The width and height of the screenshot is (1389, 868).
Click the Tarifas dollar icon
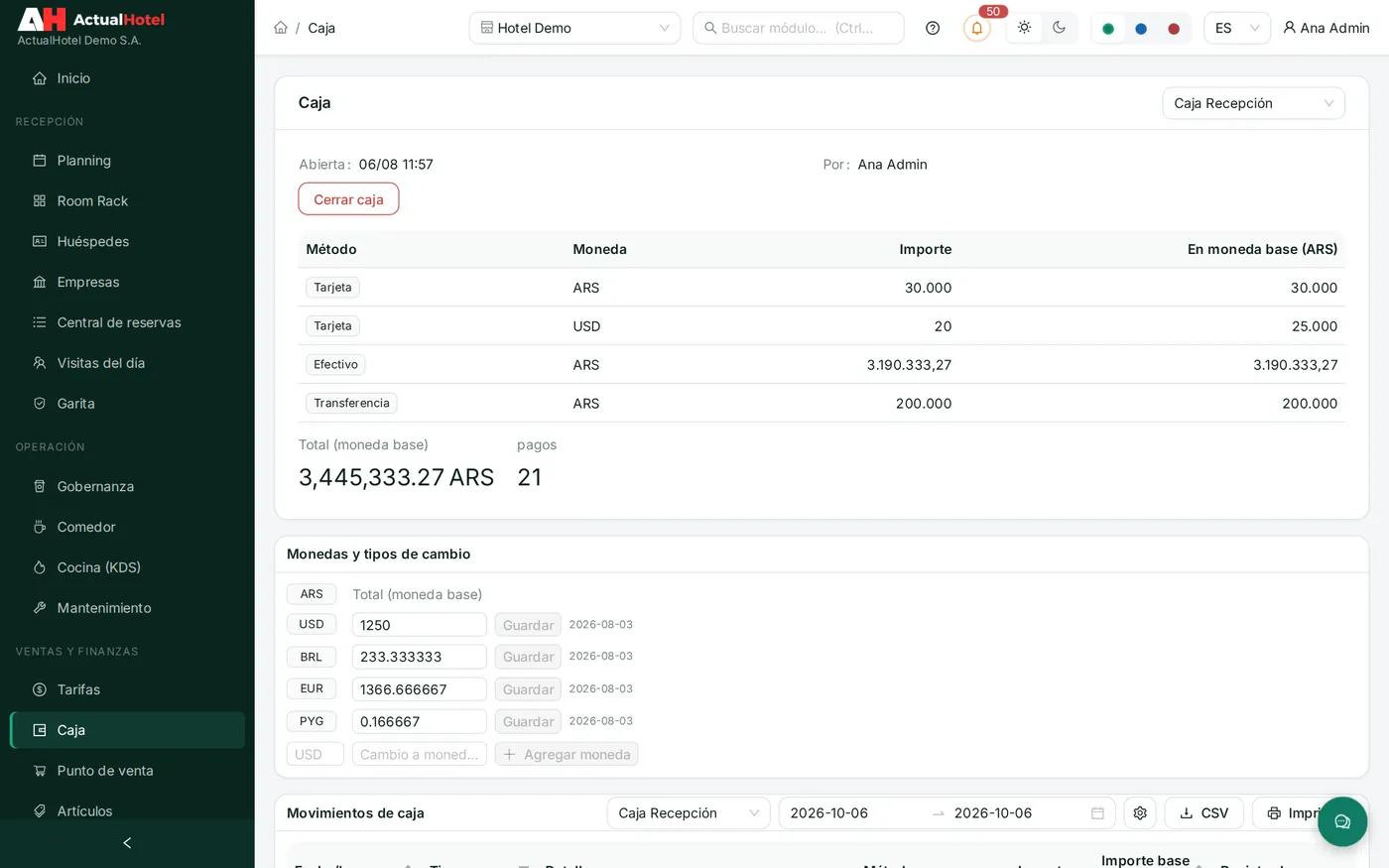coord(40,689)
